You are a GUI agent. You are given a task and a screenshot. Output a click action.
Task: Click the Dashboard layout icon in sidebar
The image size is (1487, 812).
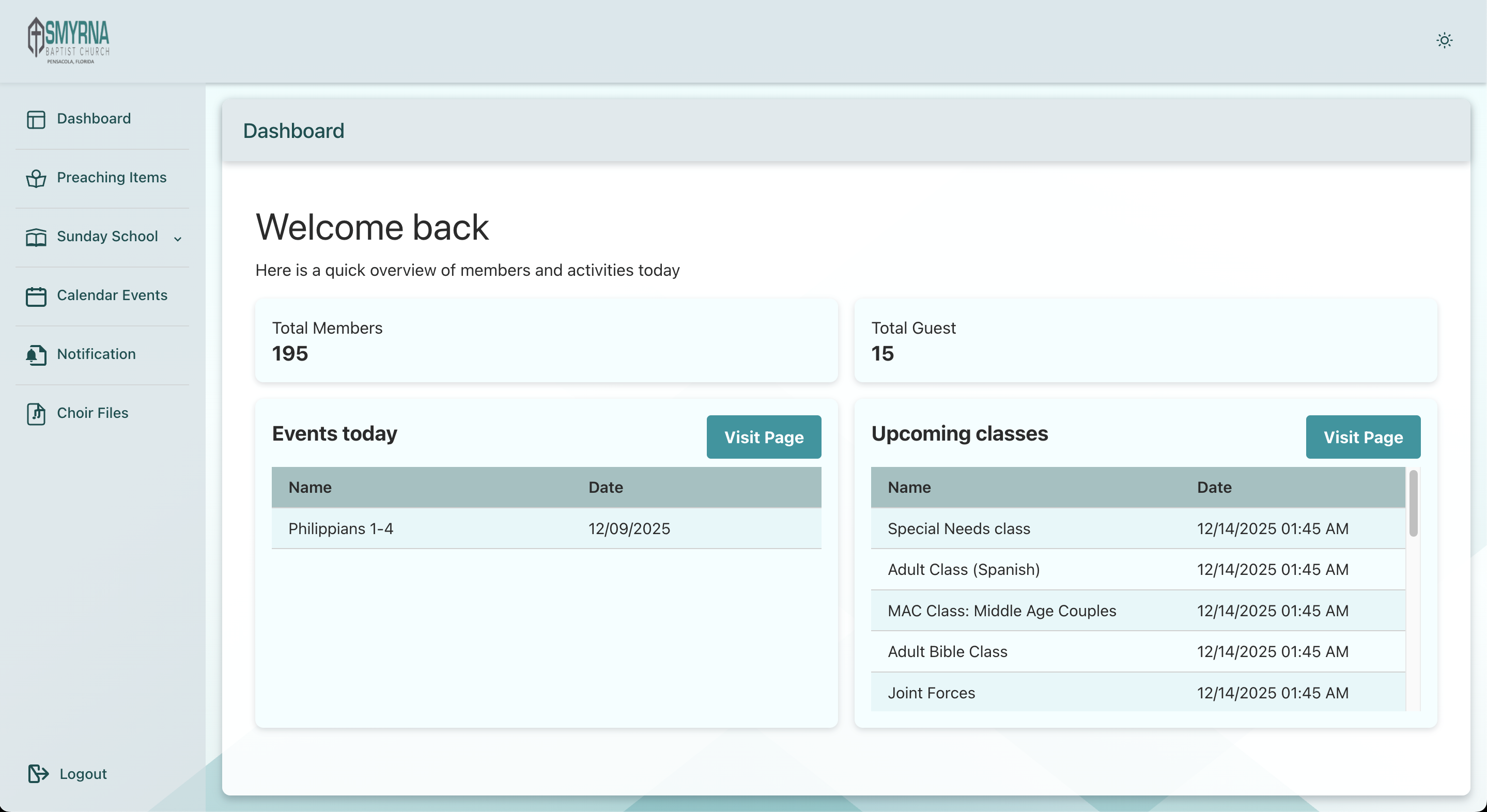pyautogui.click(x=36, y=119)
